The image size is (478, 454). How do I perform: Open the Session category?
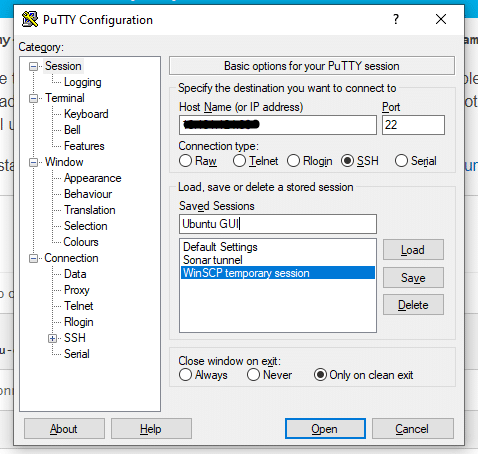click(x=63, y=66)
